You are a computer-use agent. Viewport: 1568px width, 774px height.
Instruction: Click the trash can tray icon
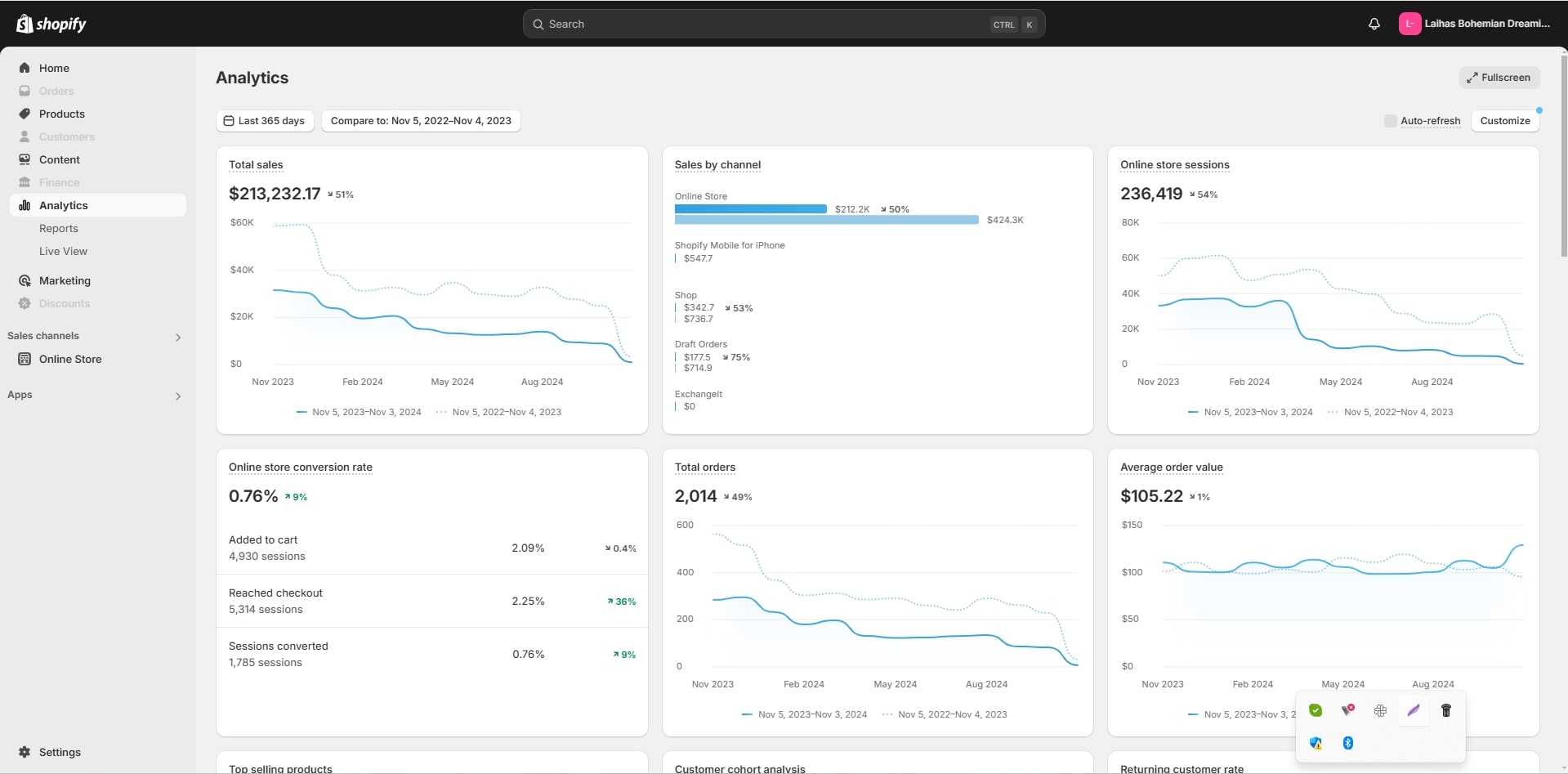(1445, 710)
